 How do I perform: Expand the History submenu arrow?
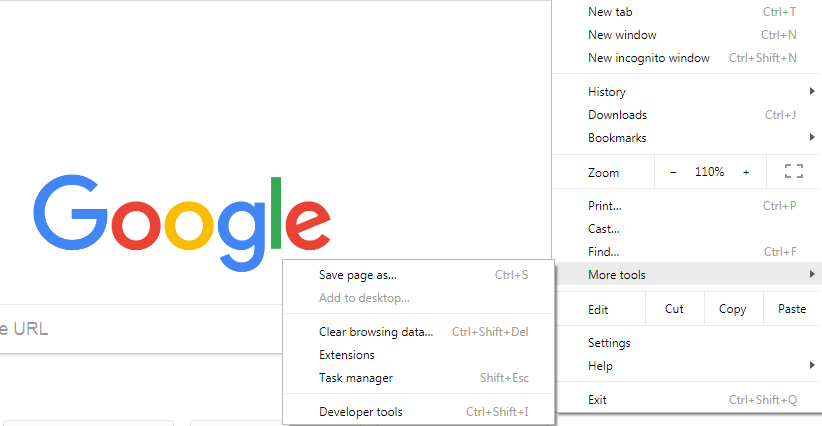coord(812,91)
